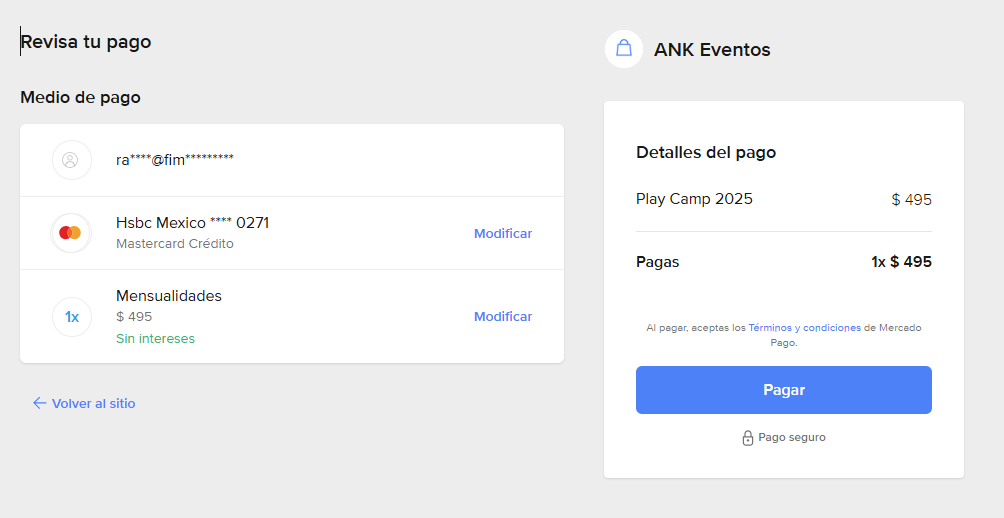
Task: Click the padlock icon next to Pago seguro
Action: pyautogui.click(x=747, y=438)
